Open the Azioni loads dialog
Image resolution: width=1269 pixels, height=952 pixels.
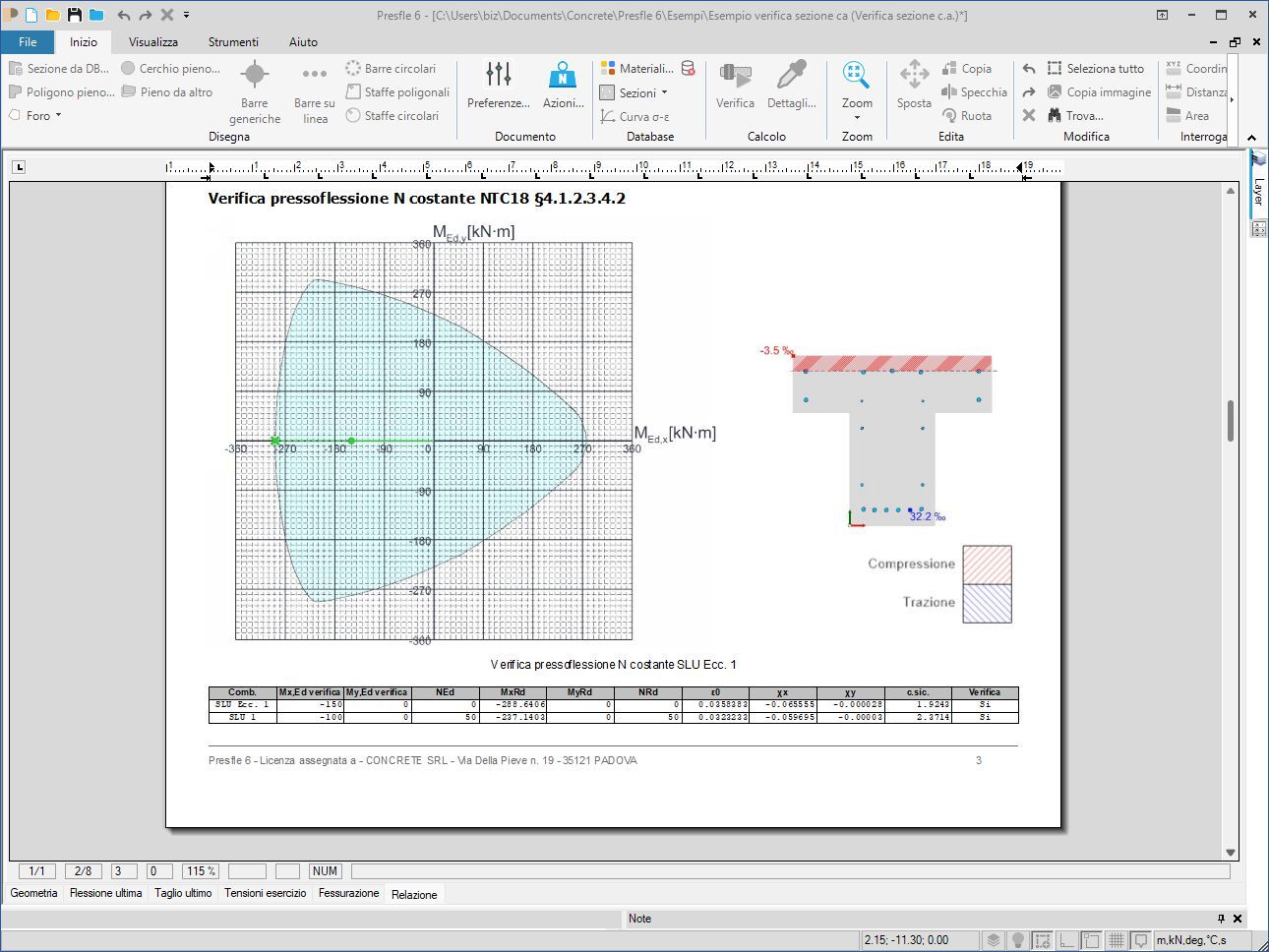tap(562, 86)
